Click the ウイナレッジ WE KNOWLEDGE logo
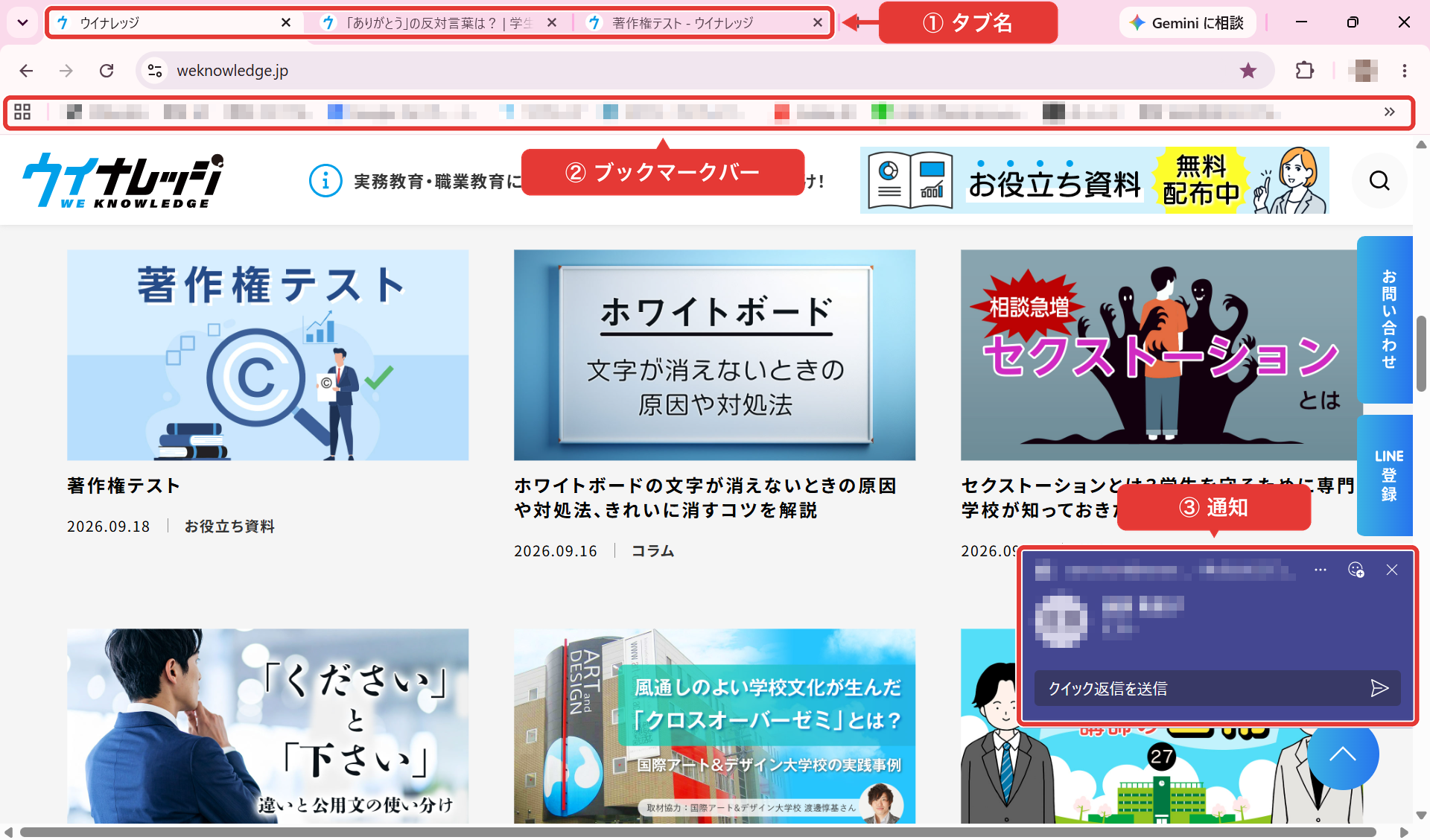This screenshot has width=1430, height=840. click(123, 180)
